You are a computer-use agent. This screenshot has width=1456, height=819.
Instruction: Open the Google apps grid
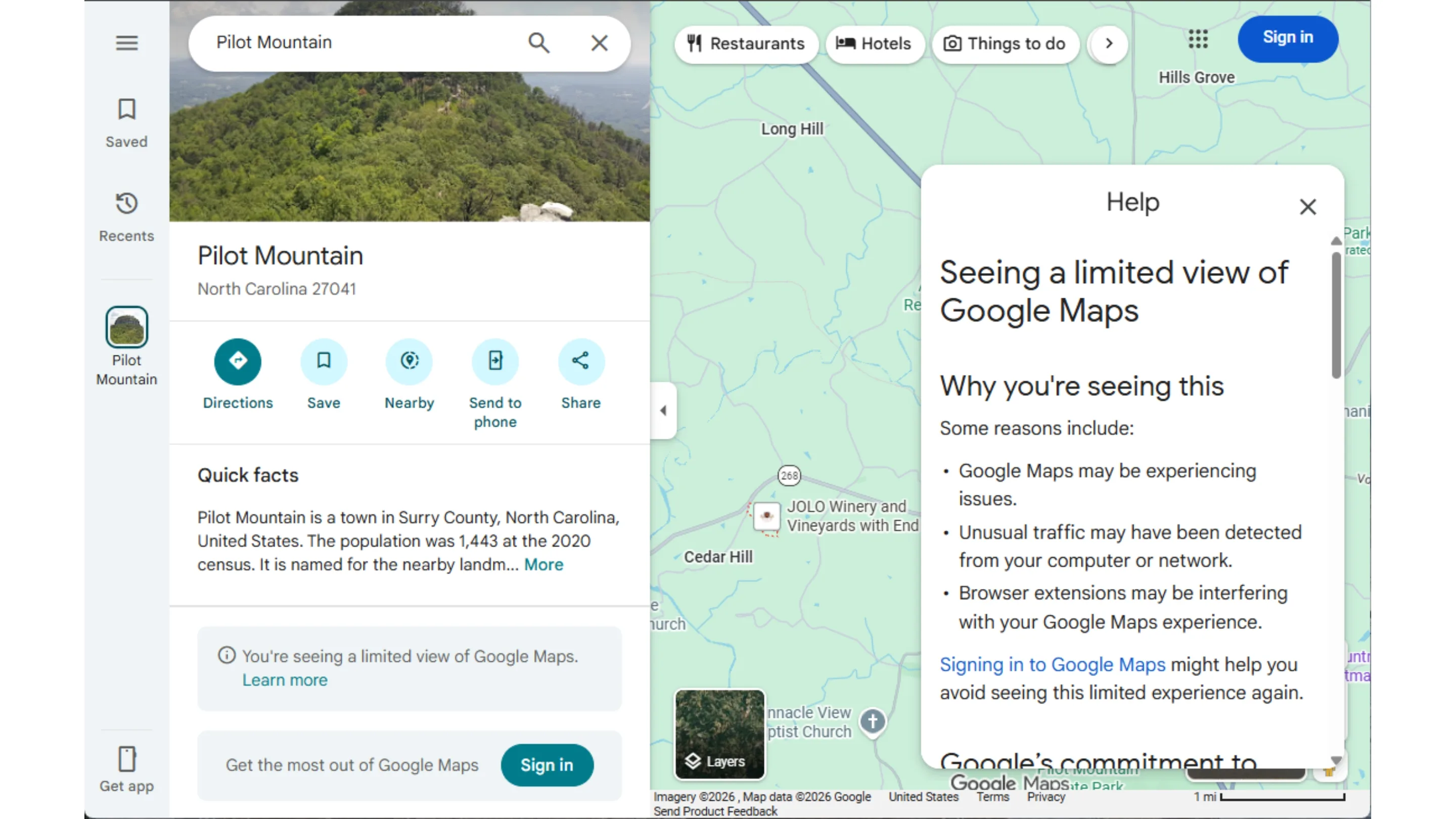click(x=1198, y=39)
